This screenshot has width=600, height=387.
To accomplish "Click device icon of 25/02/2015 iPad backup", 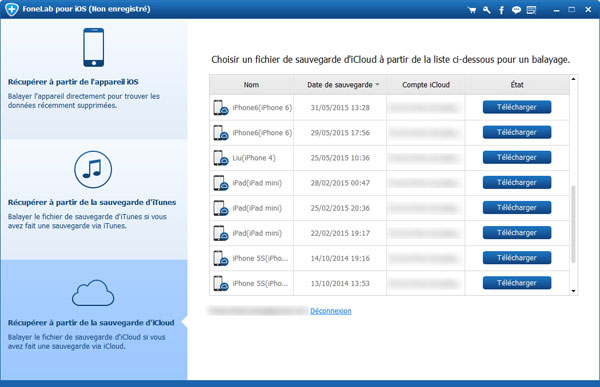I will pyautogui.click(x=221, y=208).
